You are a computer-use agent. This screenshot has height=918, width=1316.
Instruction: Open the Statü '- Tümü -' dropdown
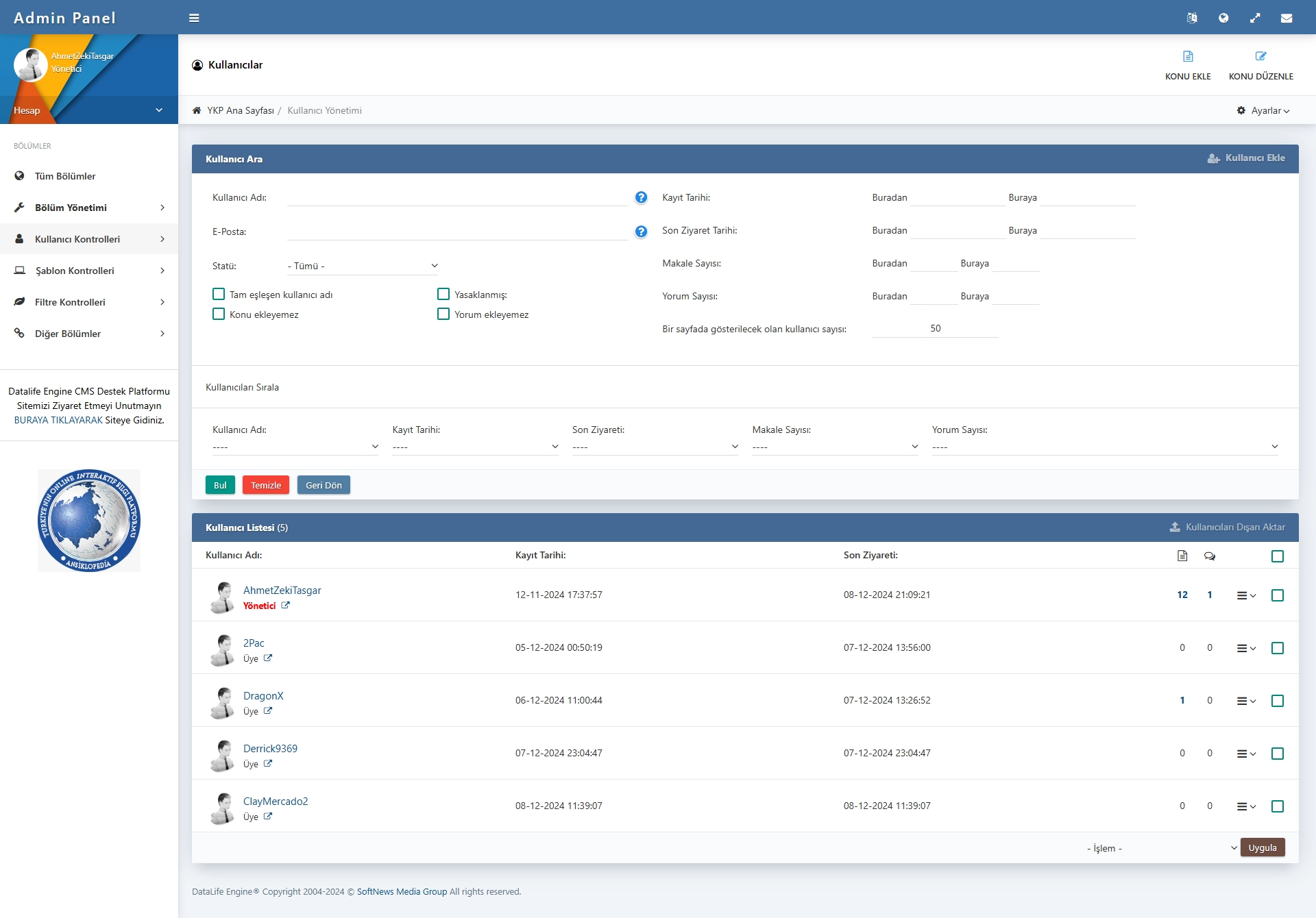coord(363,266)
